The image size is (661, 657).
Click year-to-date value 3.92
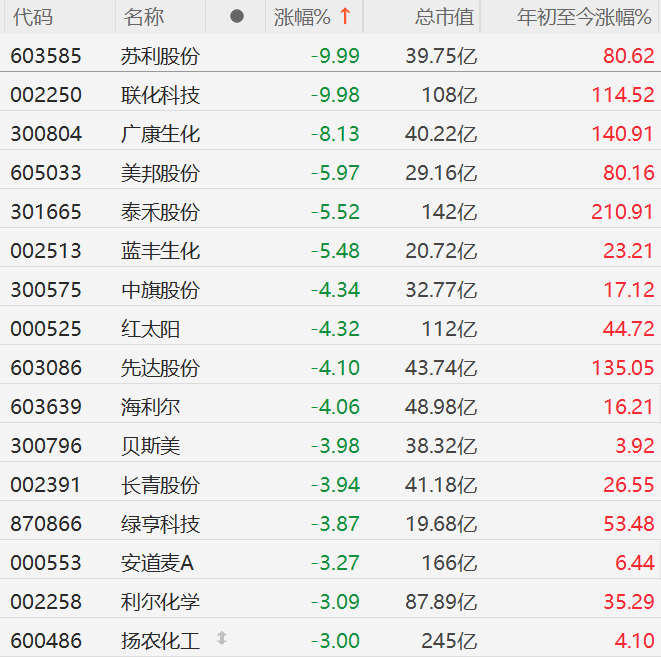[x=635, y=446]
